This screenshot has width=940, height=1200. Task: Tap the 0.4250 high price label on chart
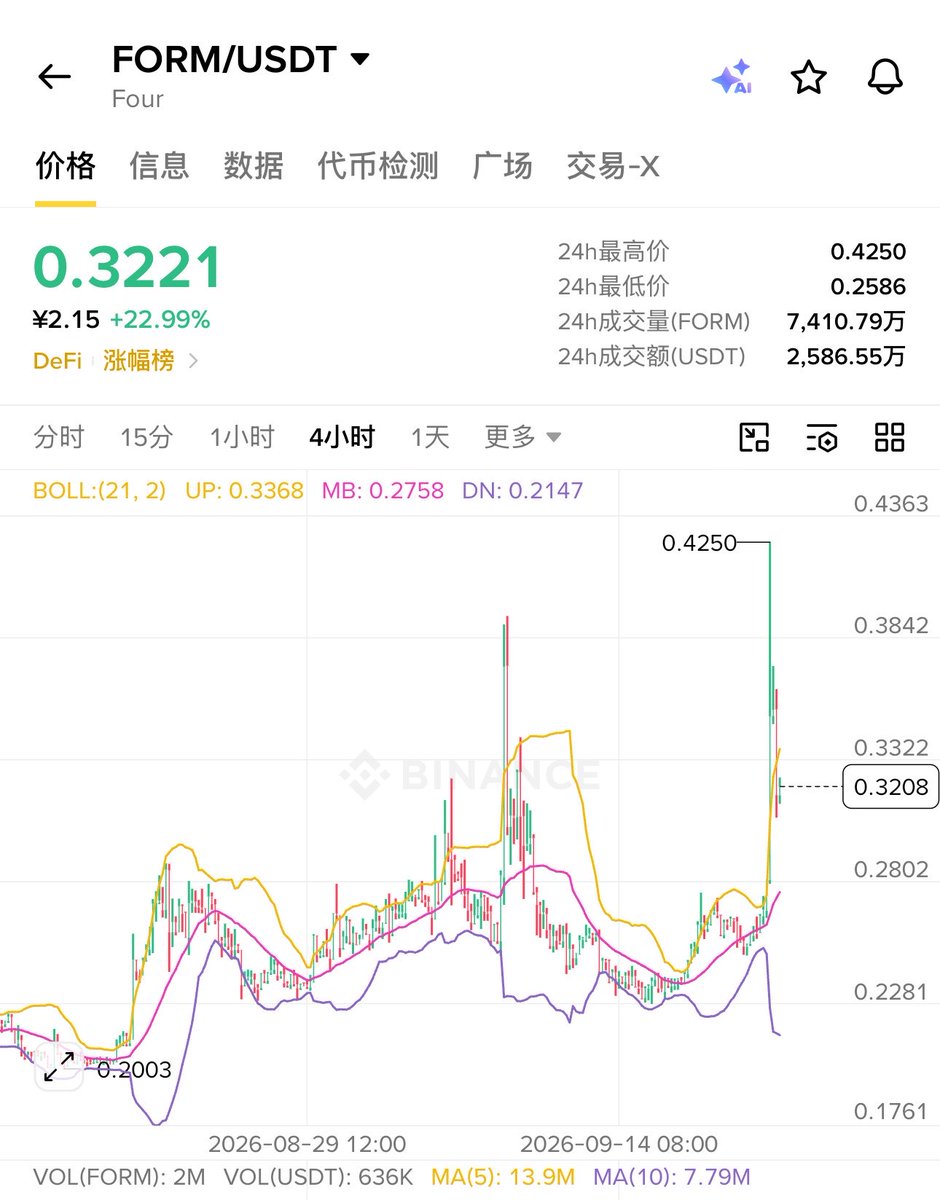(x=699, y=543)
